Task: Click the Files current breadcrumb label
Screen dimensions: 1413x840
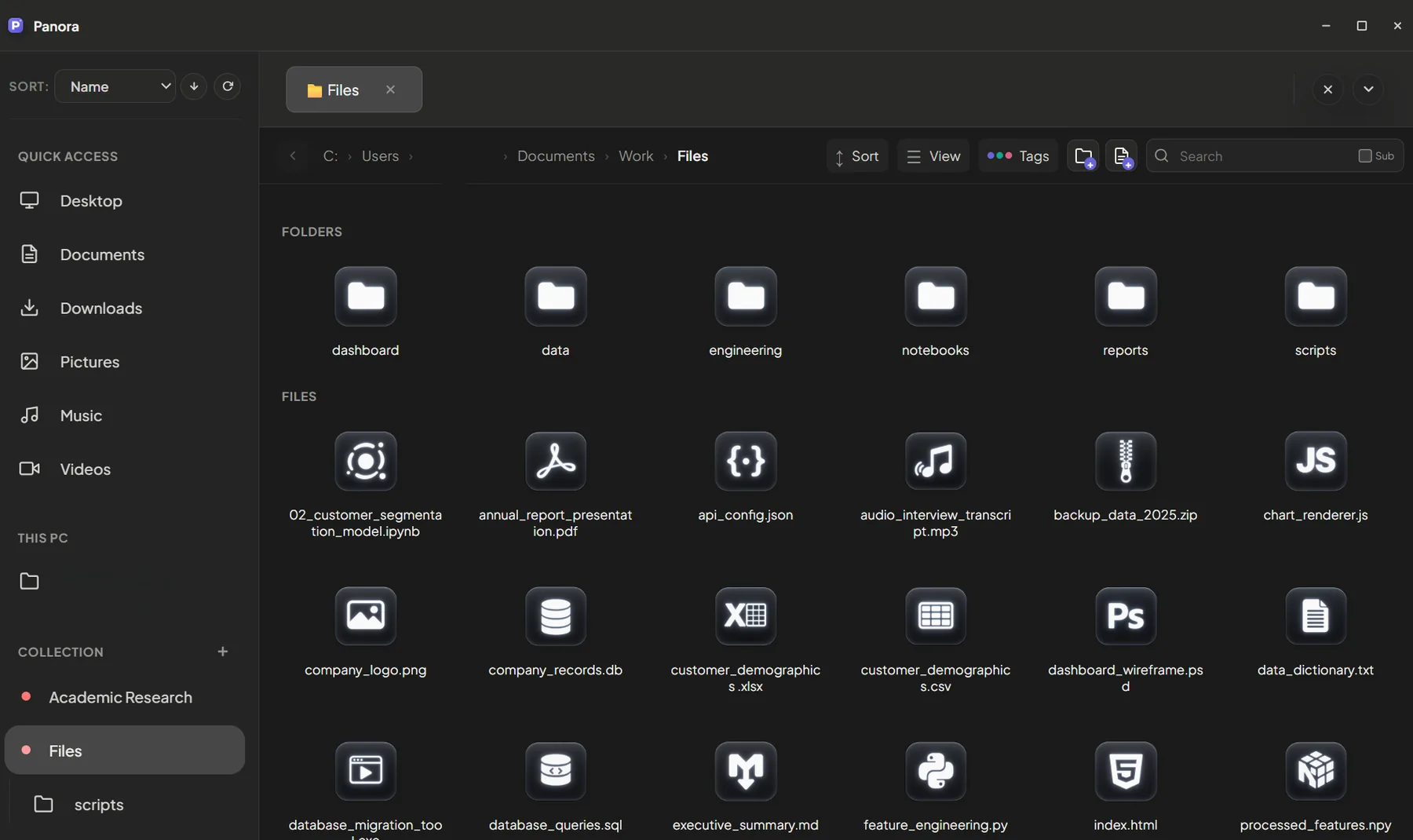Action: pos(692,156)
